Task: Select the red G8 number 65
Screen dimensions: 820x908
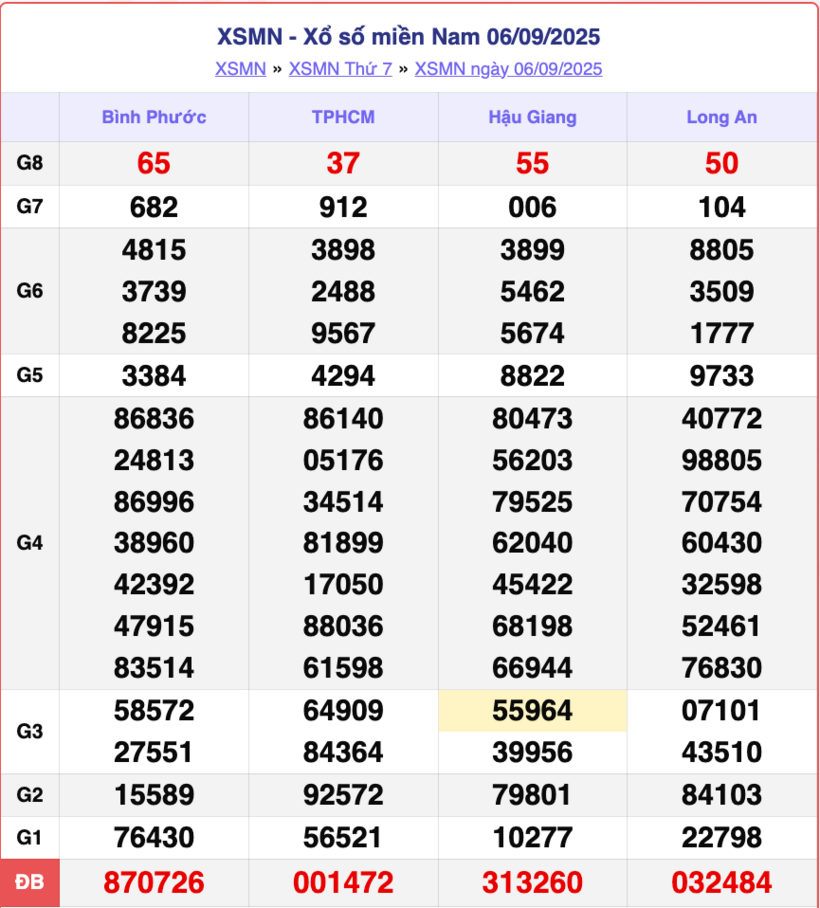Action: (154, 163)
